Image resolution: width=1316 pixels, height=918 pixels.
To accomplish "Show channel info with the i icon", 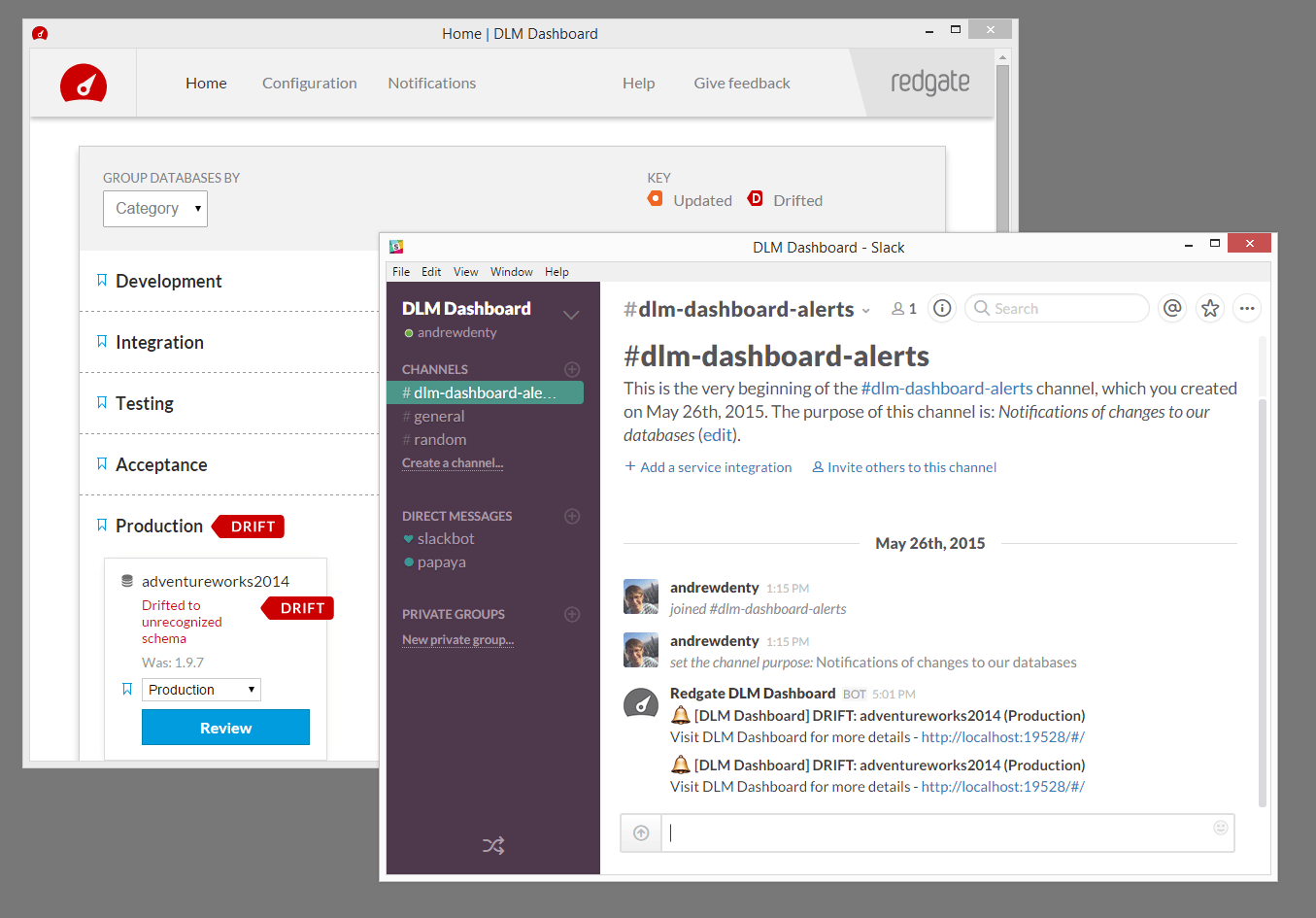I will point(942,308).
